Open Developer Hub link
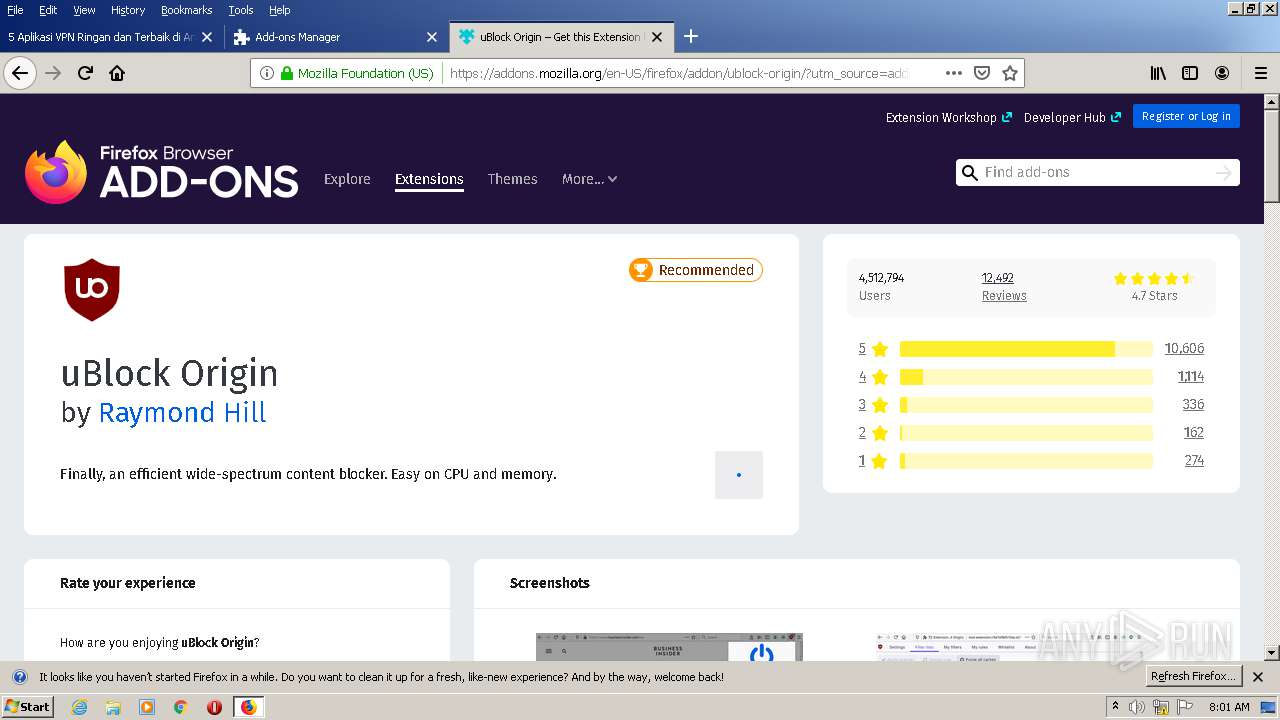 pyautogui.click(x=1072, y=117)
